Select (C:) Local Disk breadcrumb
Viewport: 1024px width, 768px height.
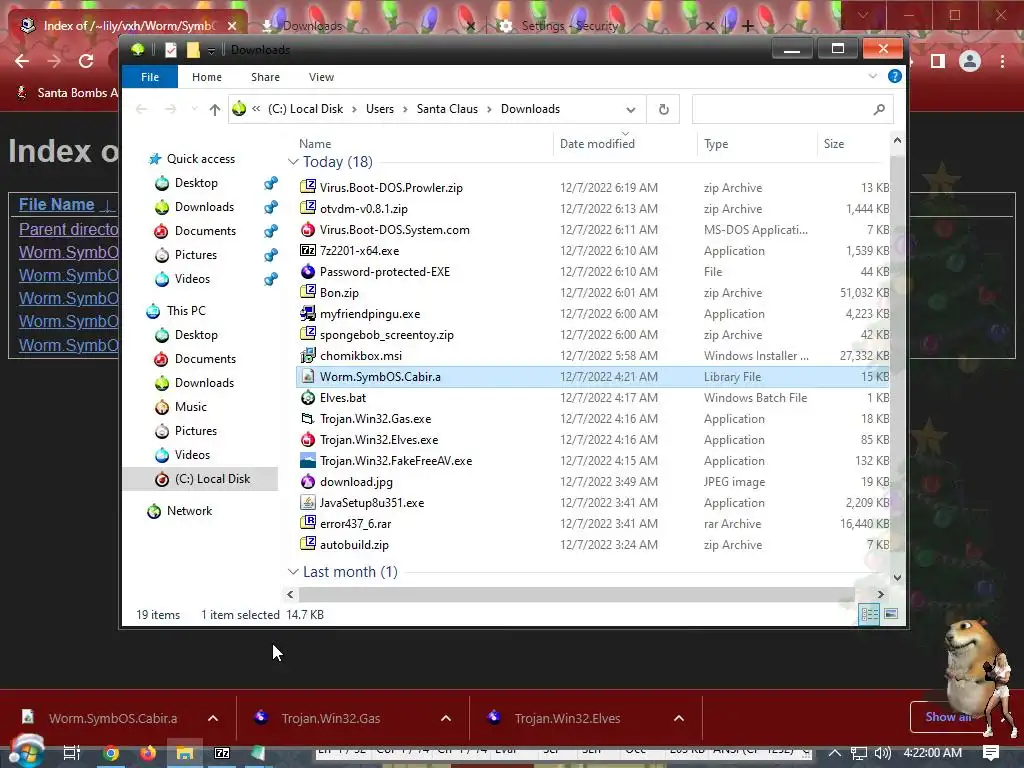[305, 109]
